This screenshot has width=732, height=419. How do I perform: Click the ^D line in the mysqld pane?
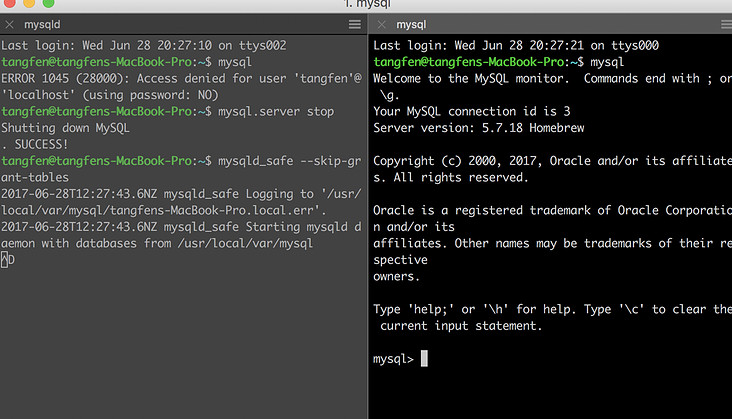click(8, 260)
